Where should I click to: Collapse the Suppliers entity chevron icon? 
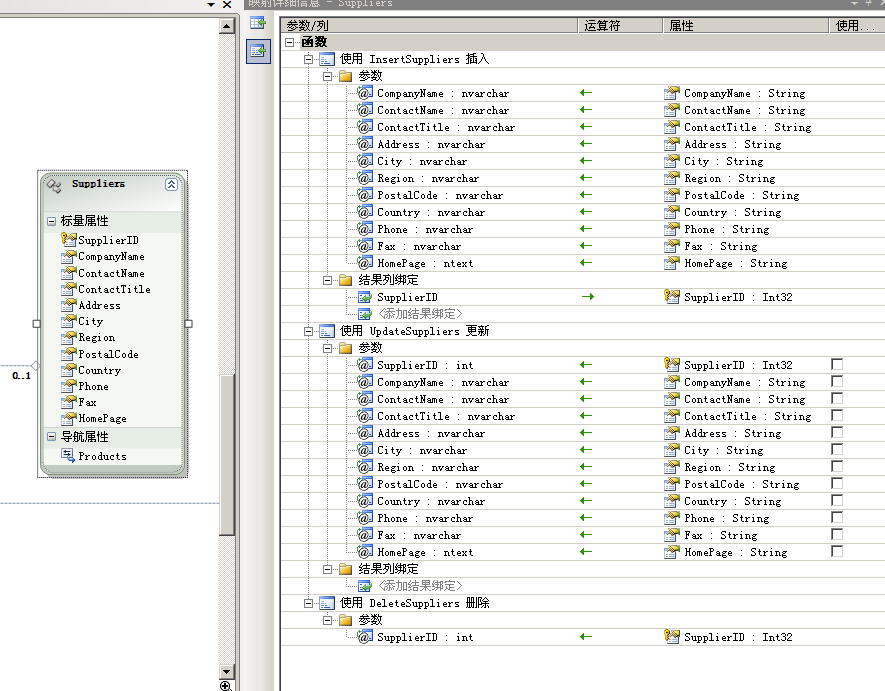[171, 184]
